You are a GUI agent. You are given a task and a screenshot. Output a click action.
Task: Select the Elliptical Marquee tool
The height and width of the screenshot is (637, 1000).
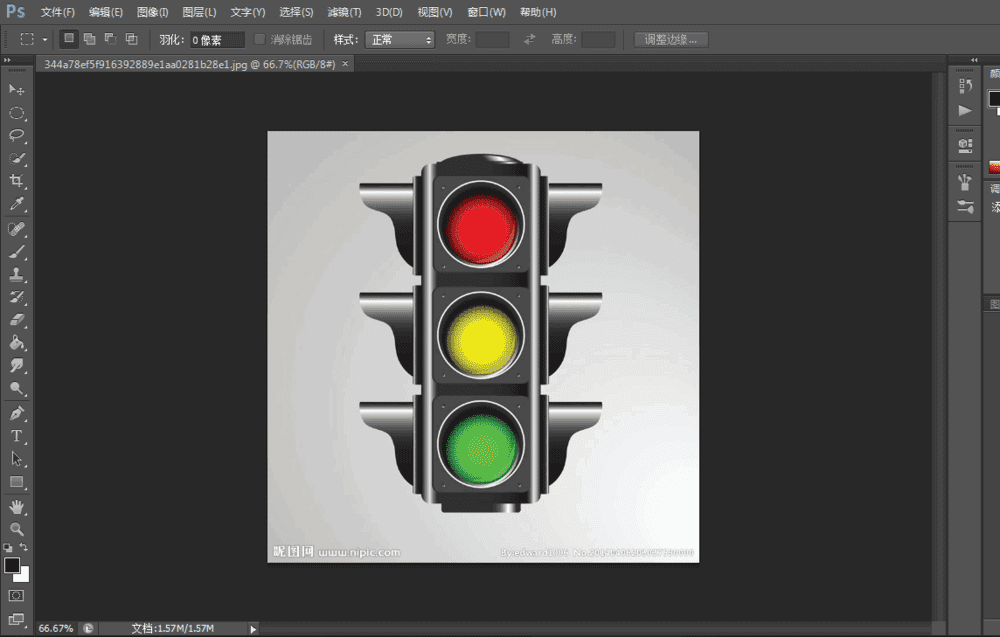(x=17, y=113)
